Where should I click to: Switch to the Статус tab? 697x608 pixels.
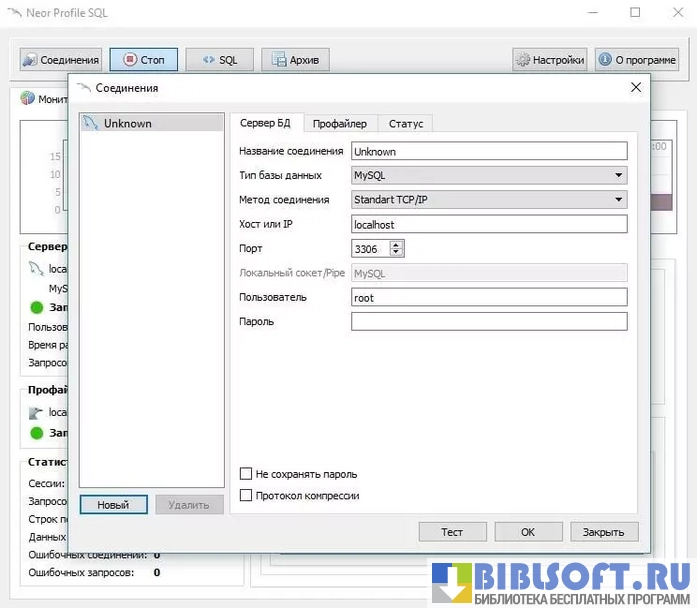(405, 123)
